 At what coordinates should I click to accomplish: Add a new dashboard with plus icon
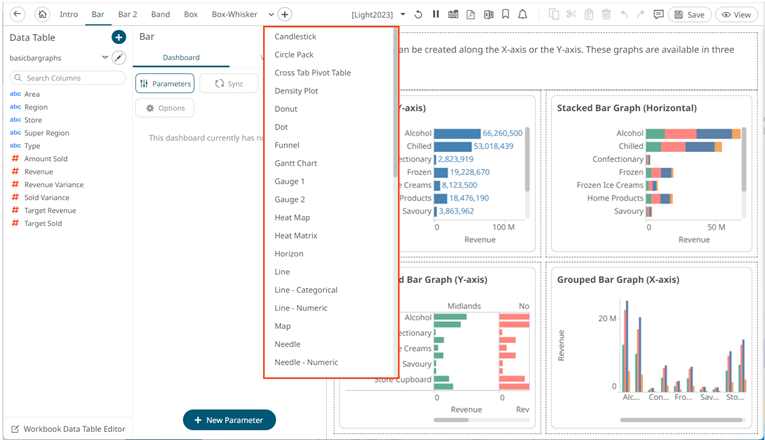tap(285, 15)
